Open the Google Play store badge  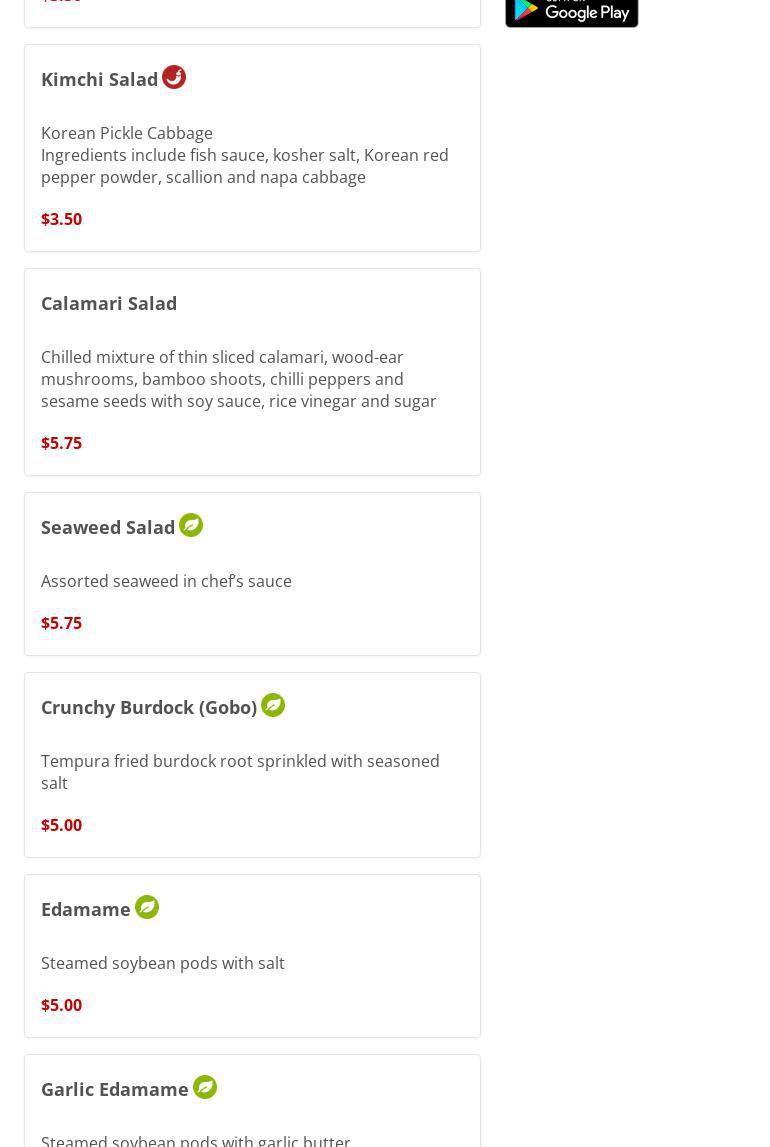[571, 12]
